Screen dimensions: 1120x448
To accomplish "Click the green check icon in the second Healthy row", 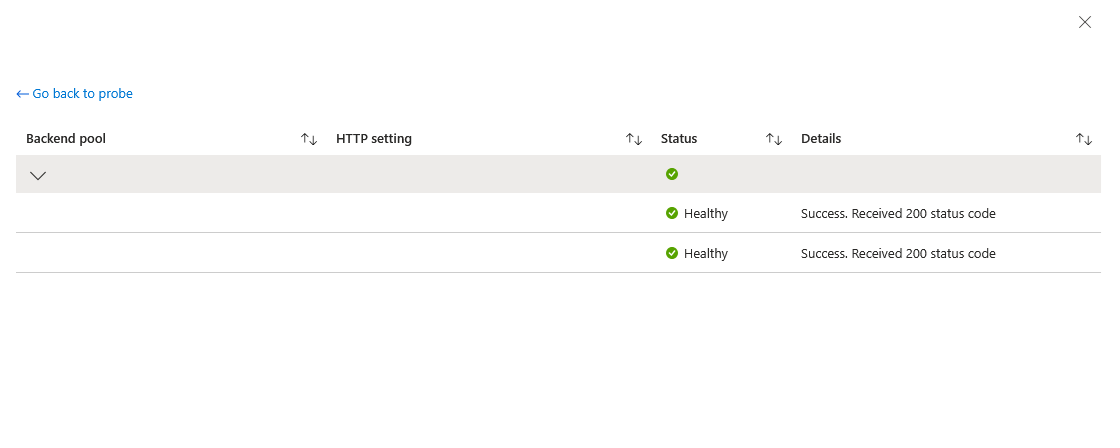I will tap(672, 253).
